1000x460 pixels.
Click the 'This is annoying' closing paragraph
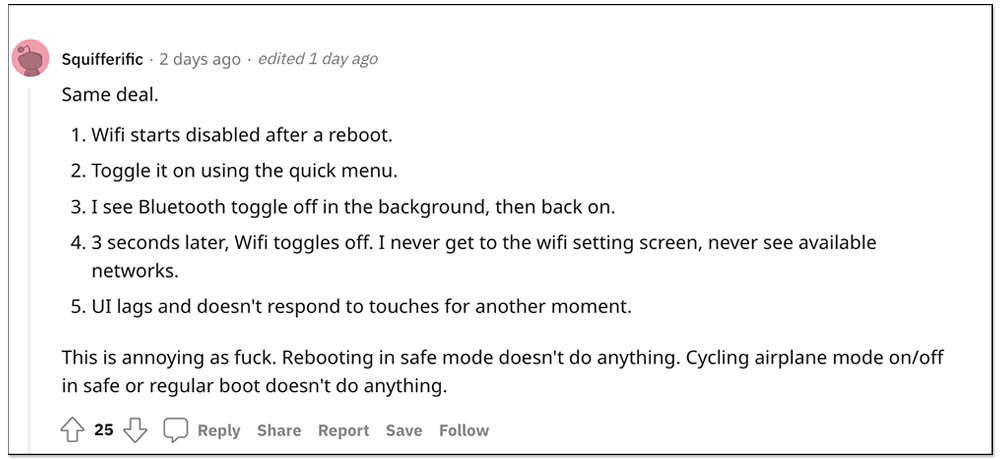click(x=503, y=372)
